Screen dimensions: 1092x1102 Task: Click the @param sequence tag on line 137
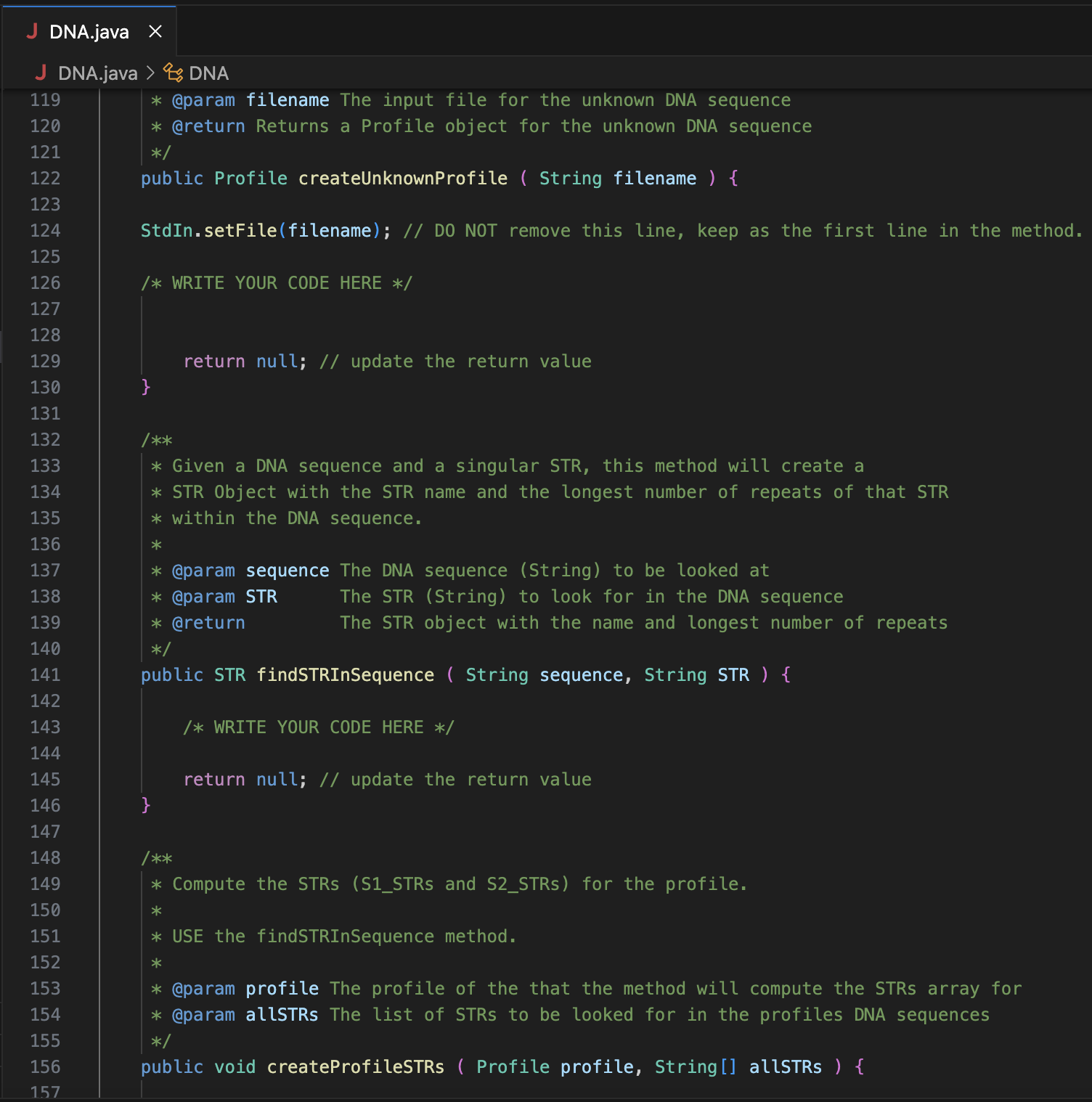tap(203, 571)
